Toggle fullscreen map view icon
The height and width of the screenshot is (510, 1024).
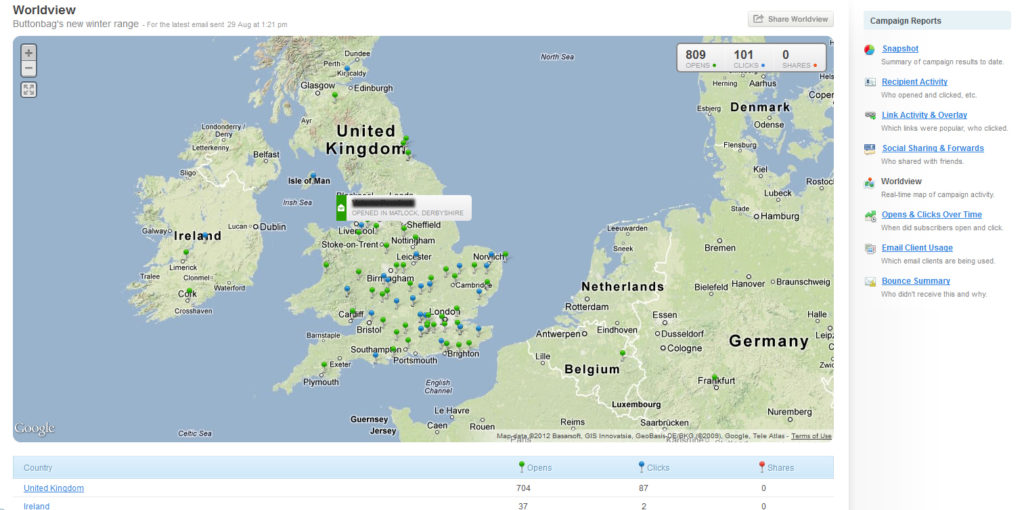coord(29,89)
